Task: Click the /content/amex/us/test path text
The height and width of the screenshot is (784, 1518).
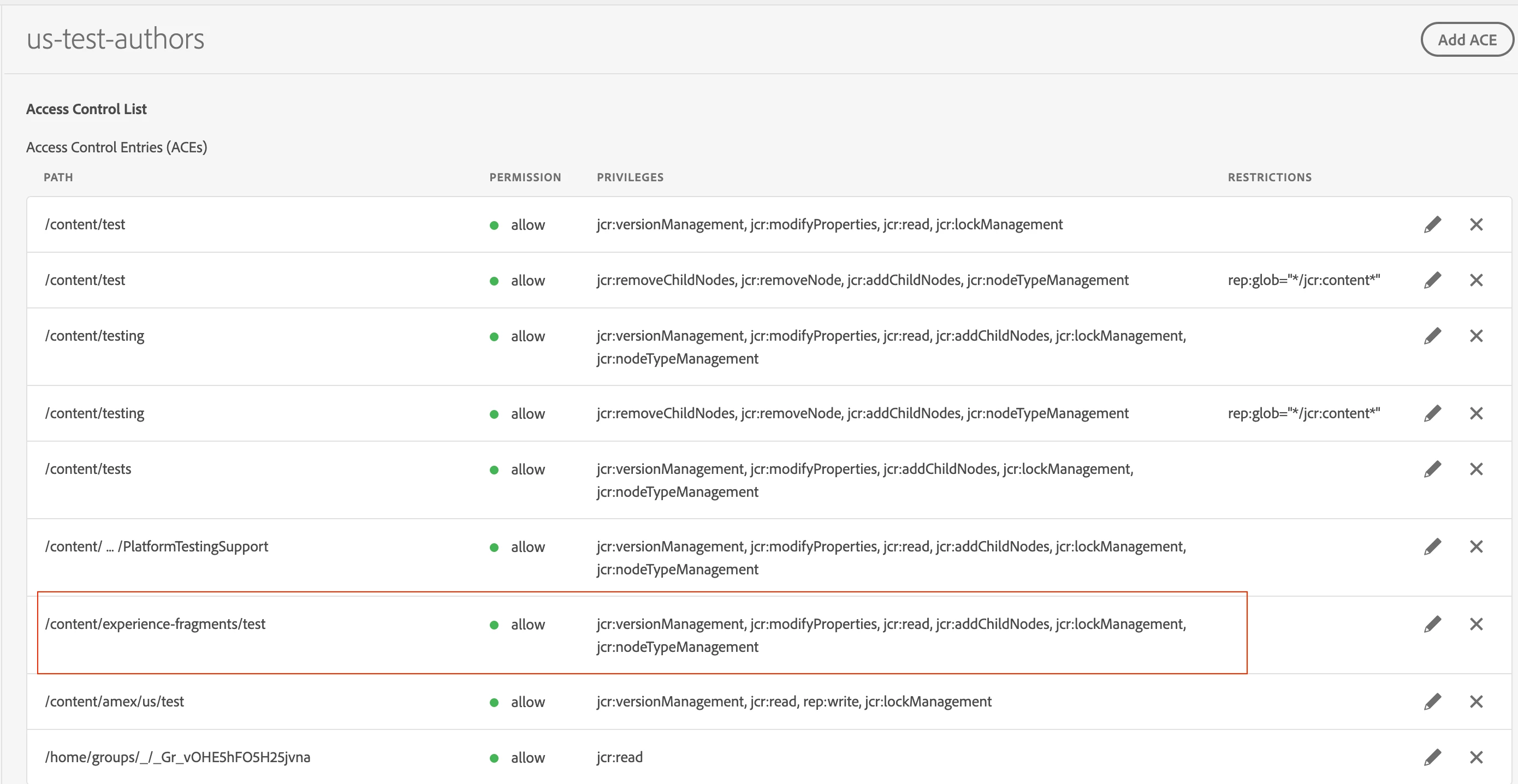Action: [114, 702]
